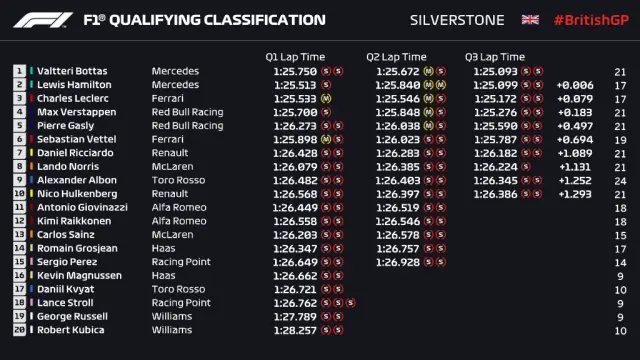Click the position 20 number box
640x360 pixels.
pos(19,330)
